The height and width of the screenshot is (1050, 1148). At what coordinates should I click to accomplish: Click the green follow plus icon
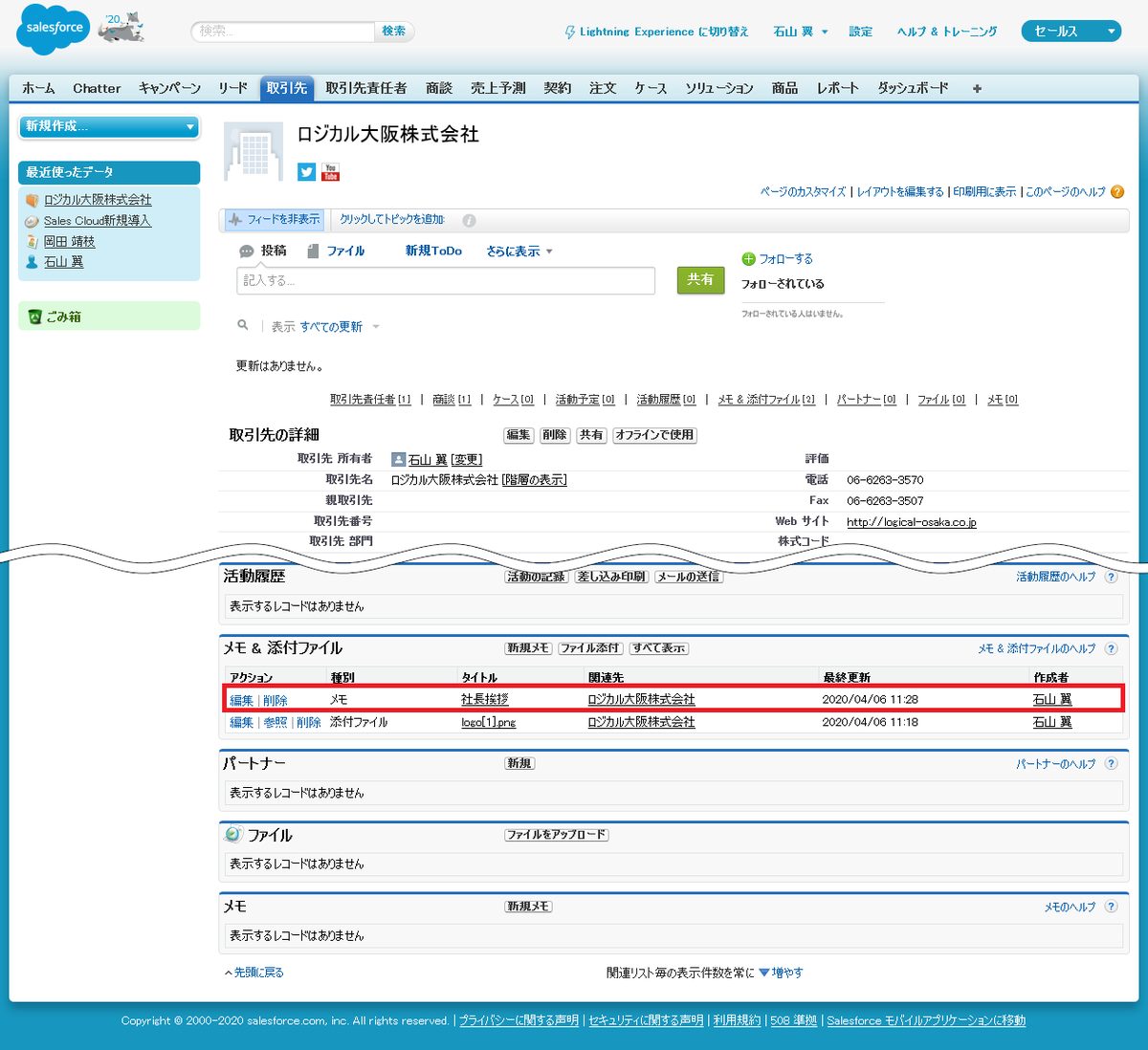[748, 259]
